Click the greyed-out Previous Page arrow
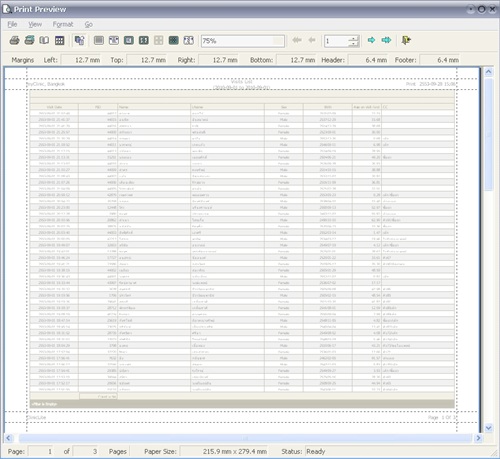This screenshot has height=459, width=500. [312, 40]
